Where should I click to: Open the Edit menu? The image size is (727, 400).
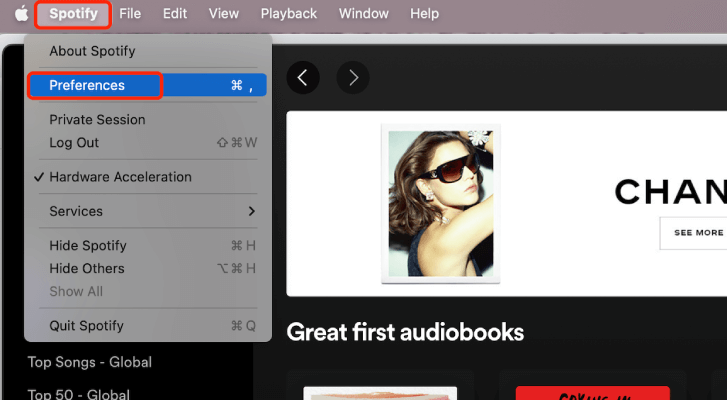175,14
